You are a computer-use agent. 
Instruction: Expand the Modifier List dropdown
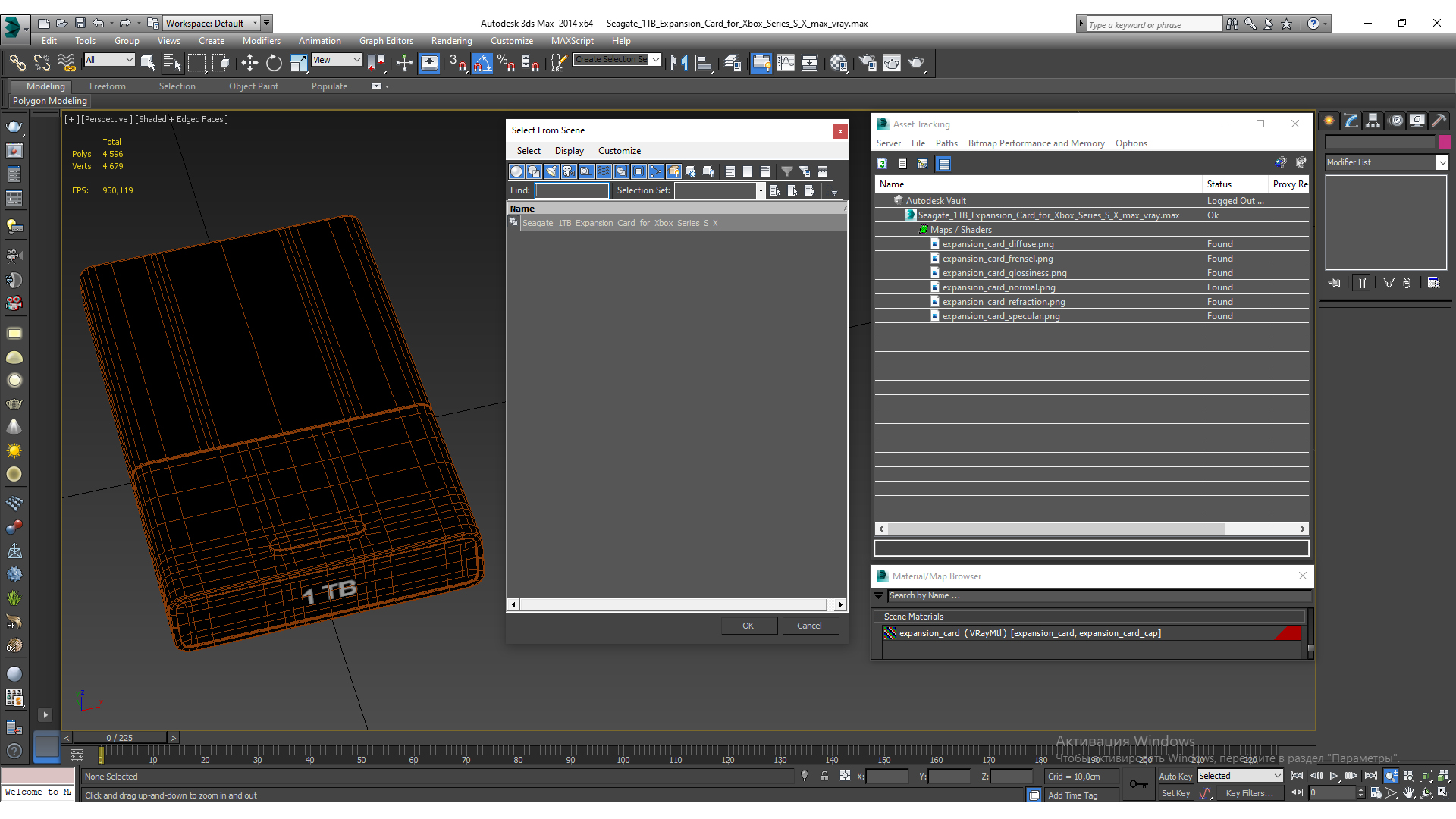(x=1442, y=162)
